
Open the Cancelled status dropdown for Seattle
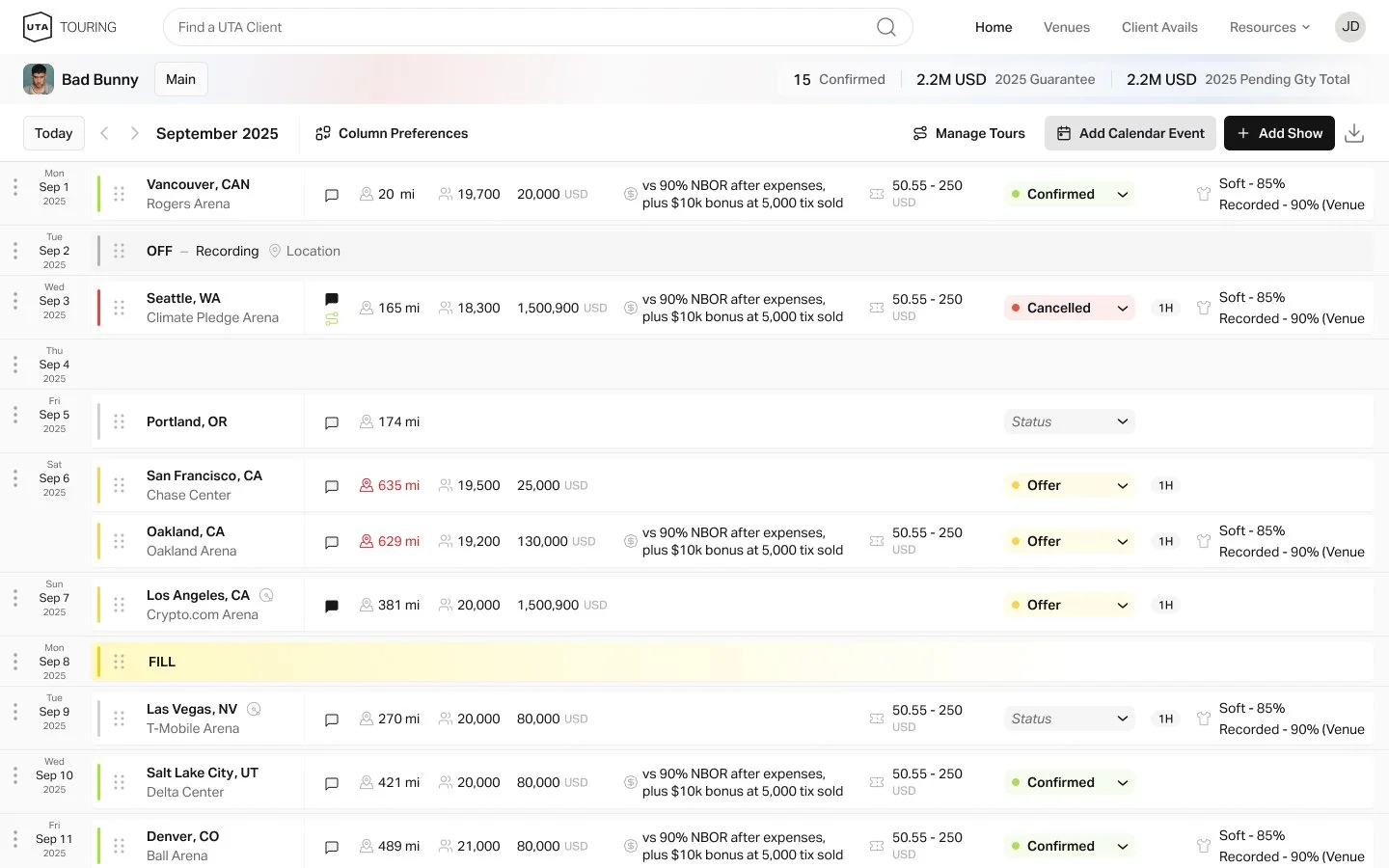coord(1070,308)
